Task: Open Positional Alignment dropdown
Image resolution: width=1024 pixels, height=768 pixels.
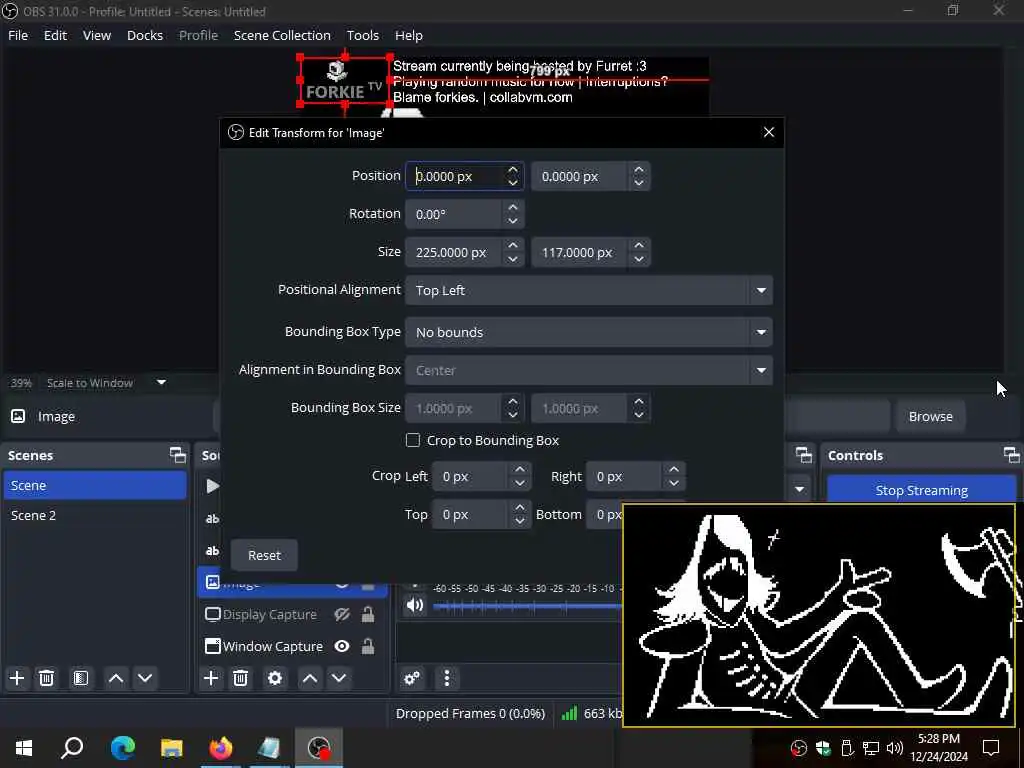Action: [588, 290]
